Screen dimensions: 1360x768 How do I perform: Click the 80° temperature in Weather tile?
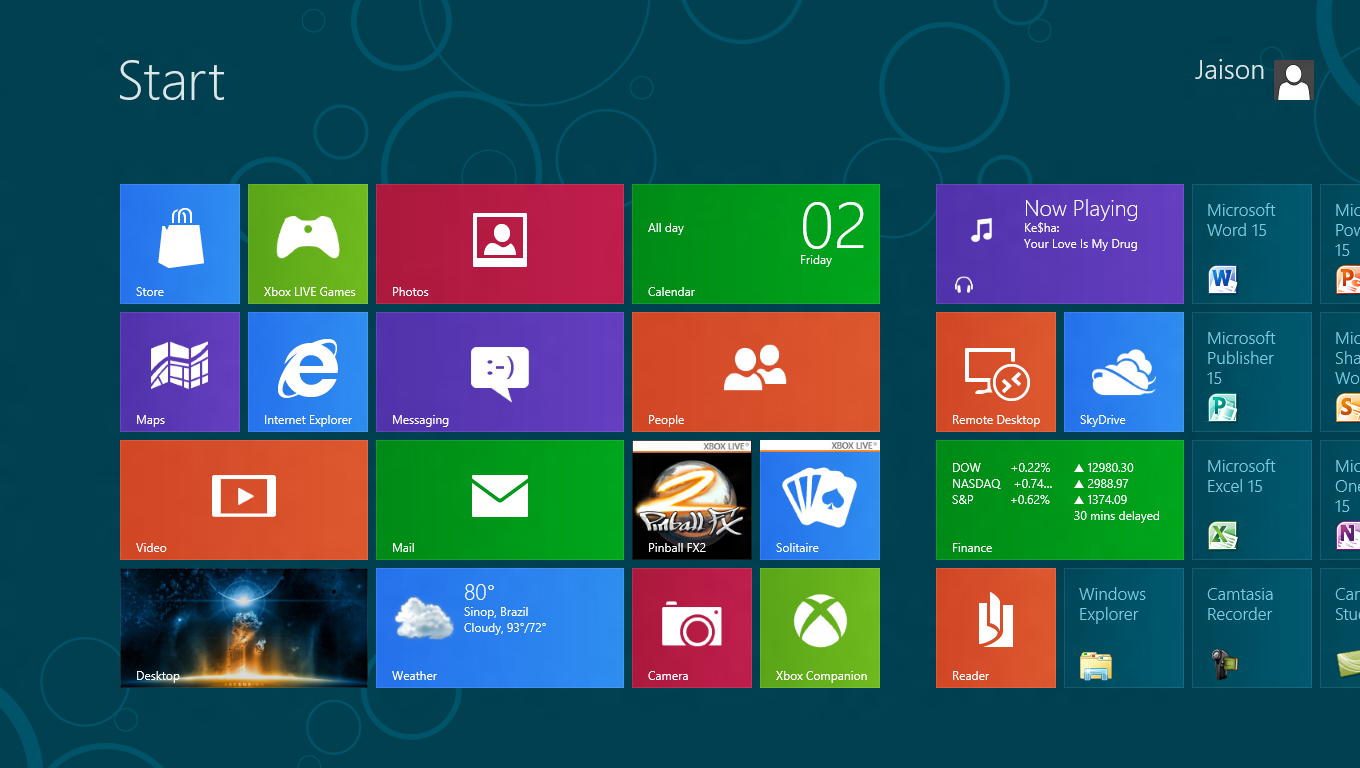pyautogui.click(x=480, y=592)
